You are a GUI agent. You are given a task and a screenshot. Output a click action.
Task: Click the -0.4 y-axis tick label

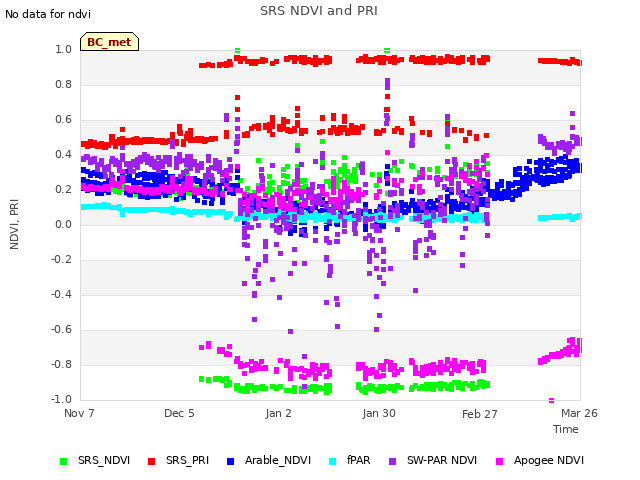point(62,294)
